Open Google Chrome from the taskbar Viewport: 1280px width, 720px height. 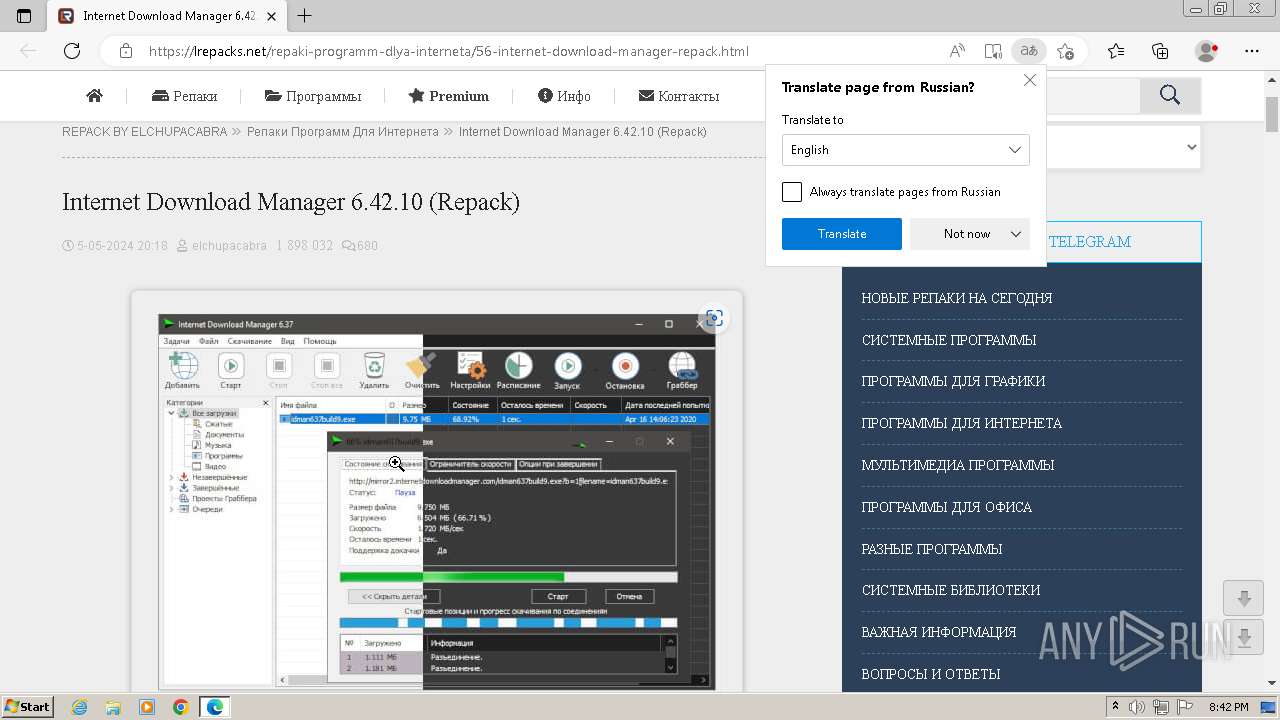181,707
